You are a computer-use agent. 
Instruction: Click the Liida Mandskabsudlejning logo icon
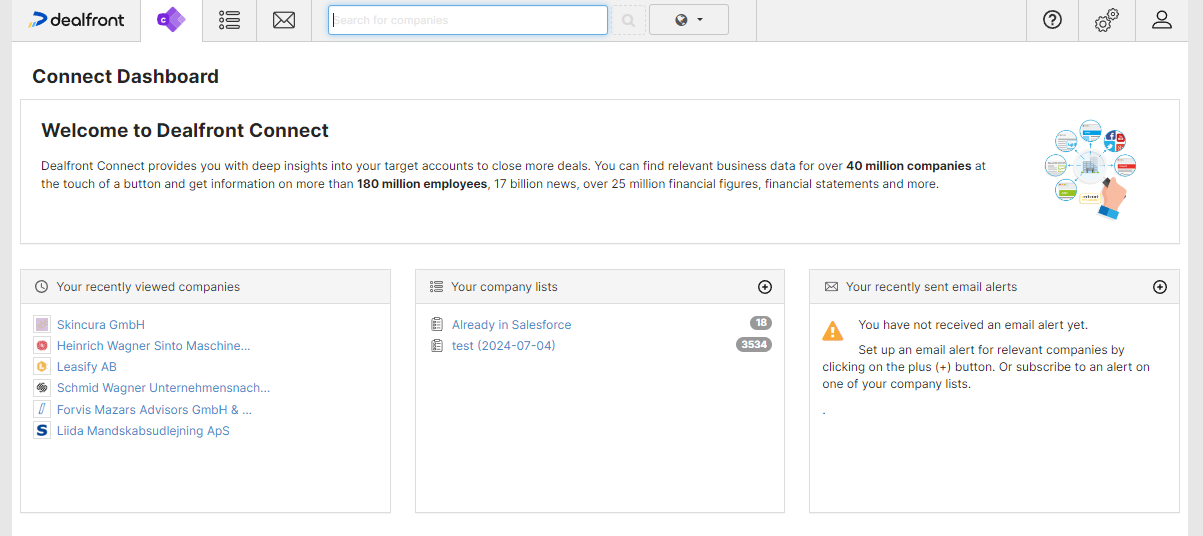pos(42,431)
